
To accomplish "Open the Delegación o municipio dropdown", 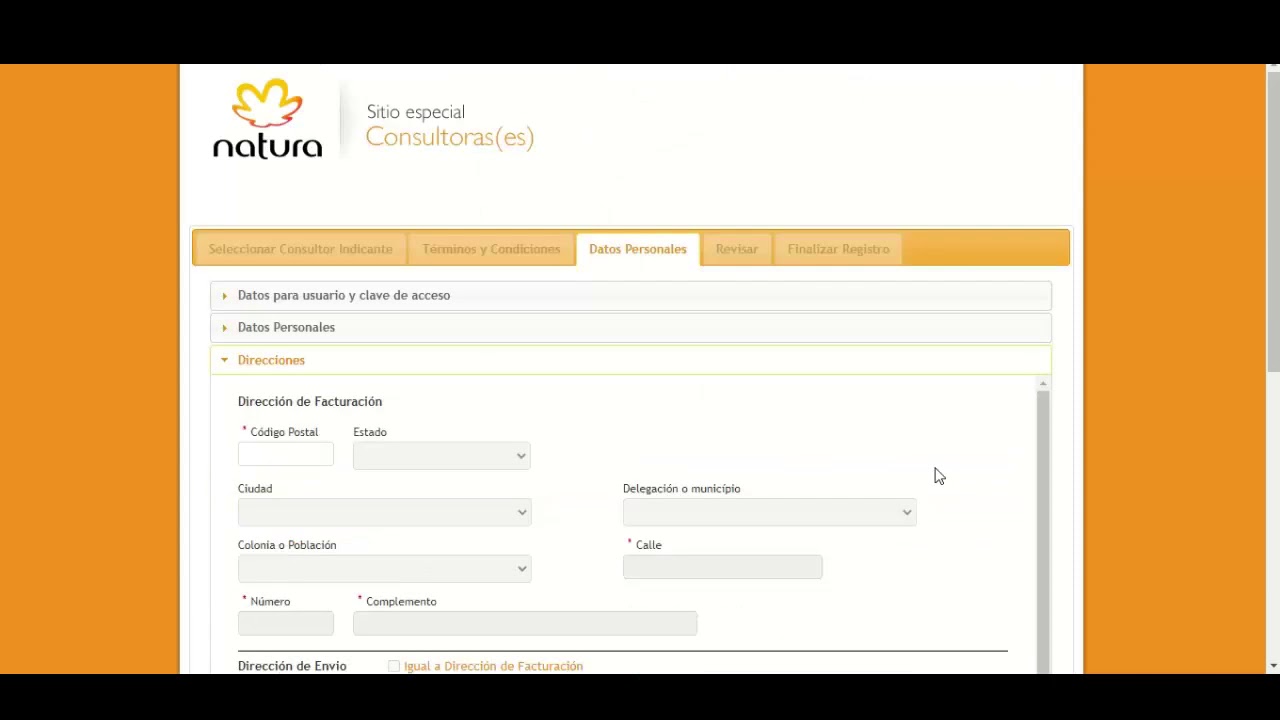I will [769, 512].
